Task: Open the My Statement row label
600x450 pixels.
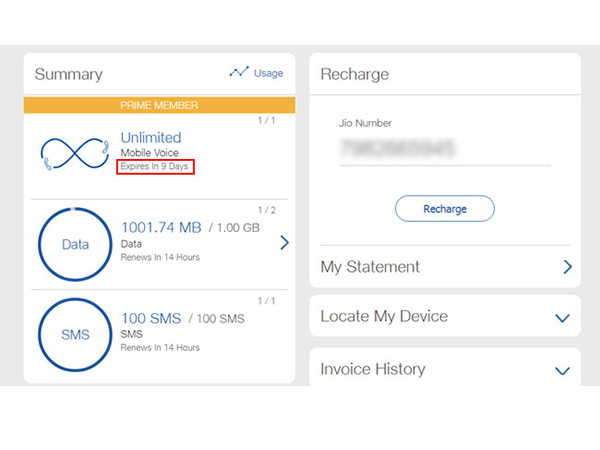Action: [370, 267]
